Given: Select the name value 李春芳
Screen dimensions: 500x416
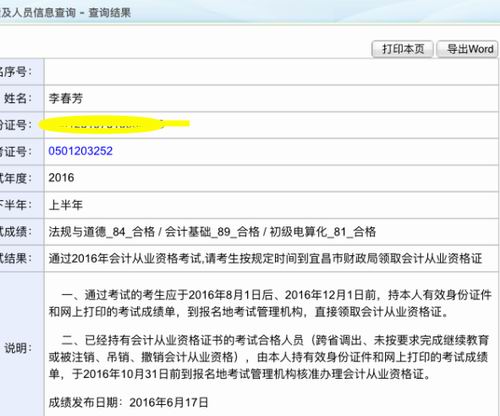Looking at the screenshot, I should 66,98.
